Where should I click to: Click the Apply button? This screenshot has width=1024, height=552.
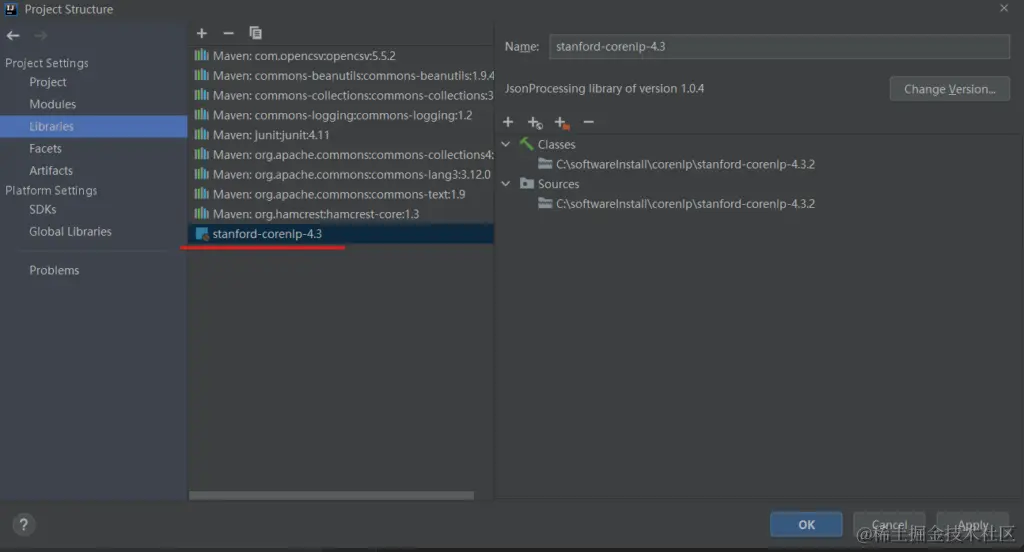972,525
